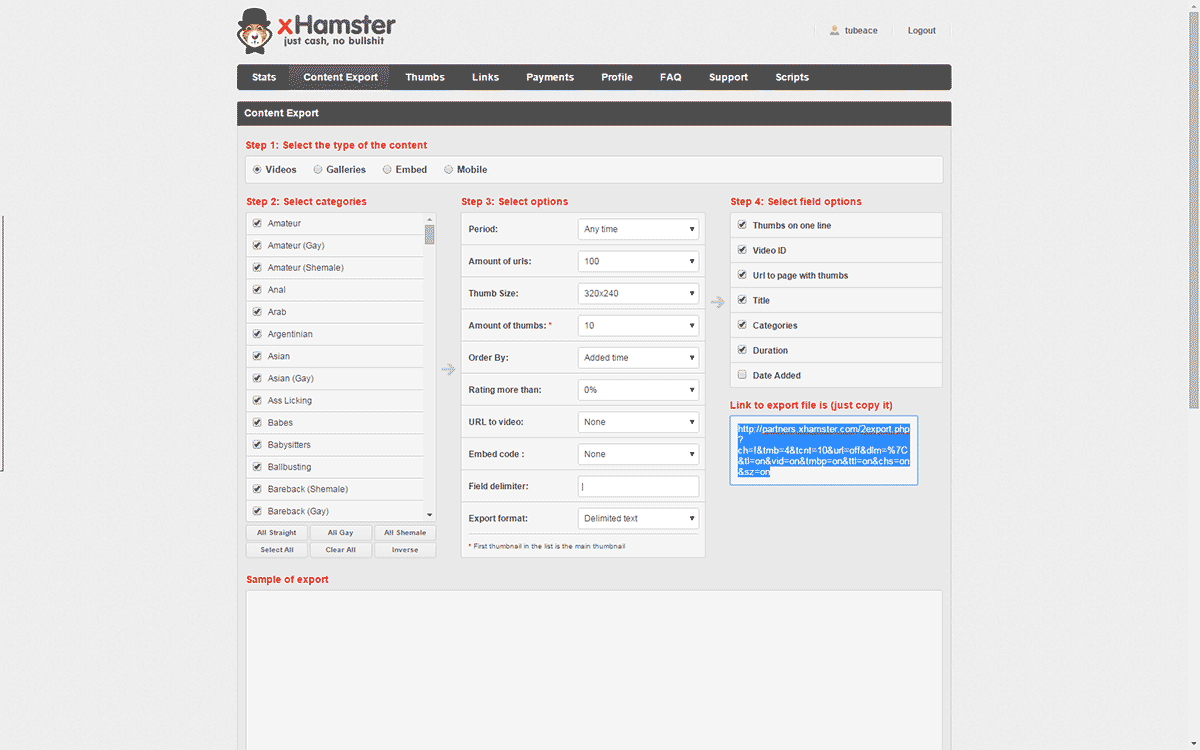Screen dimensions: 1200x750
Task: Open the URL to video dropdown
Action: click(638, 421)
